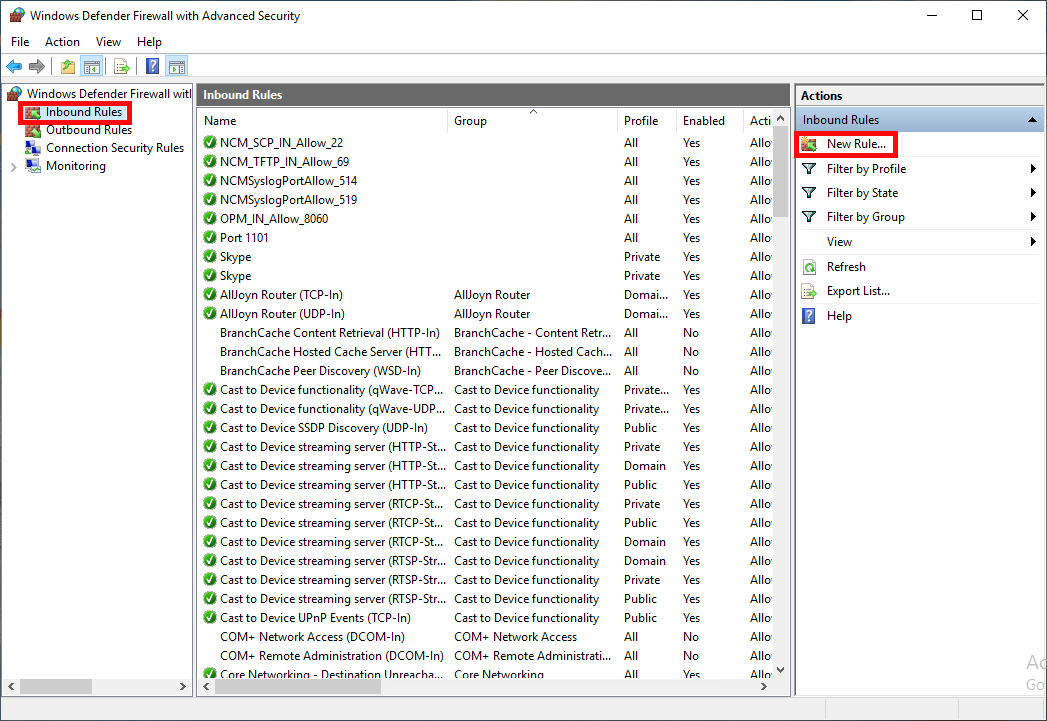Open the Help menu in the menu bar
The height and width of the screenshot is (721, 1047).
pyautogui.click(x=150, y=41)
